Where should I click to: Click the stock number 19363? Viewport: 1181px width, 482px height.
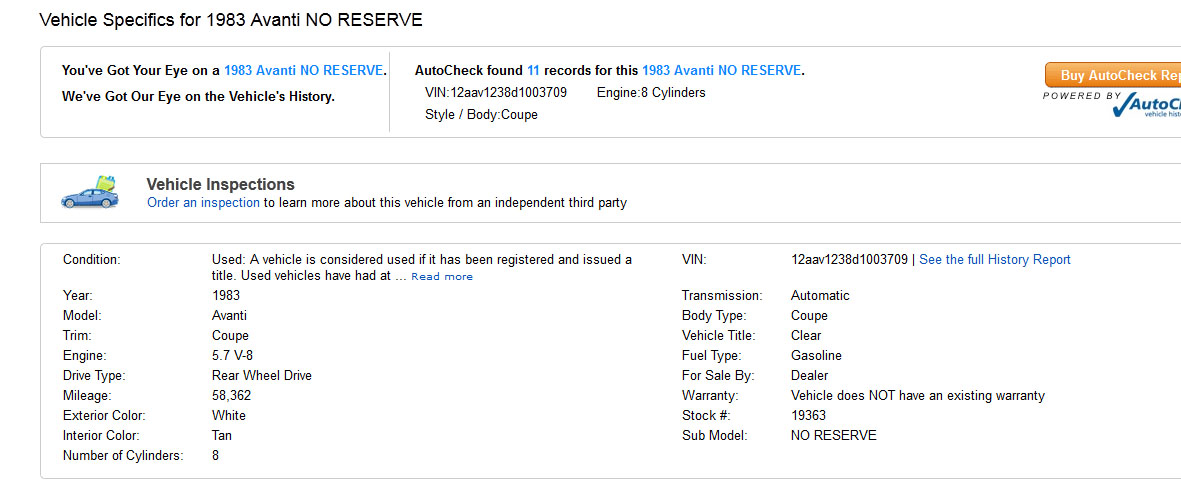pos(809,416)
